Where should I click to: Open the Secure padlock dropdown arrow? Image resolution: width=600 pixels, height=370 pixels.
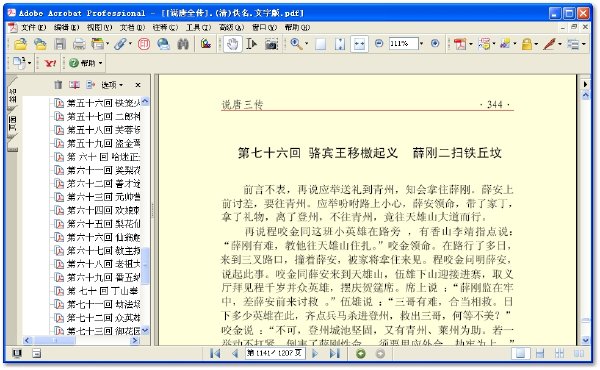(536, 44)
